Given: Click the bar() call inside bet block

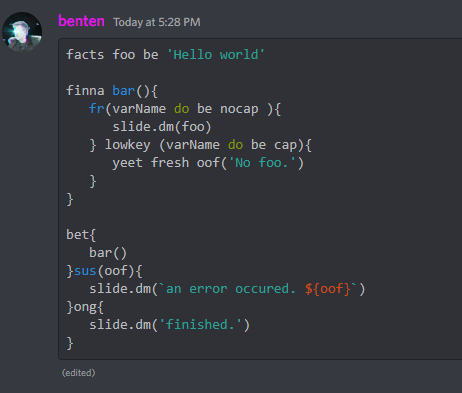Looking at the screenshot, I should (x=108, y=253).
